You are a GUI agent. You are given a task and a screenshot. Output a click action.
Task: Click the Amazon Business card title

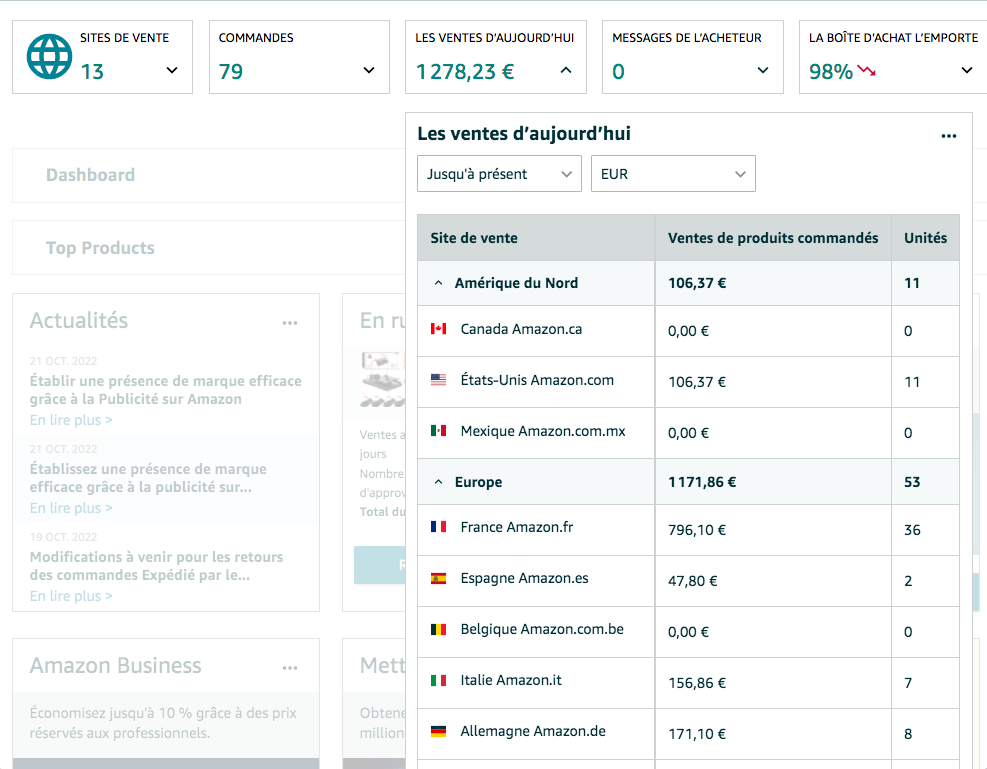pyautogui.click(x=115, y=665)
